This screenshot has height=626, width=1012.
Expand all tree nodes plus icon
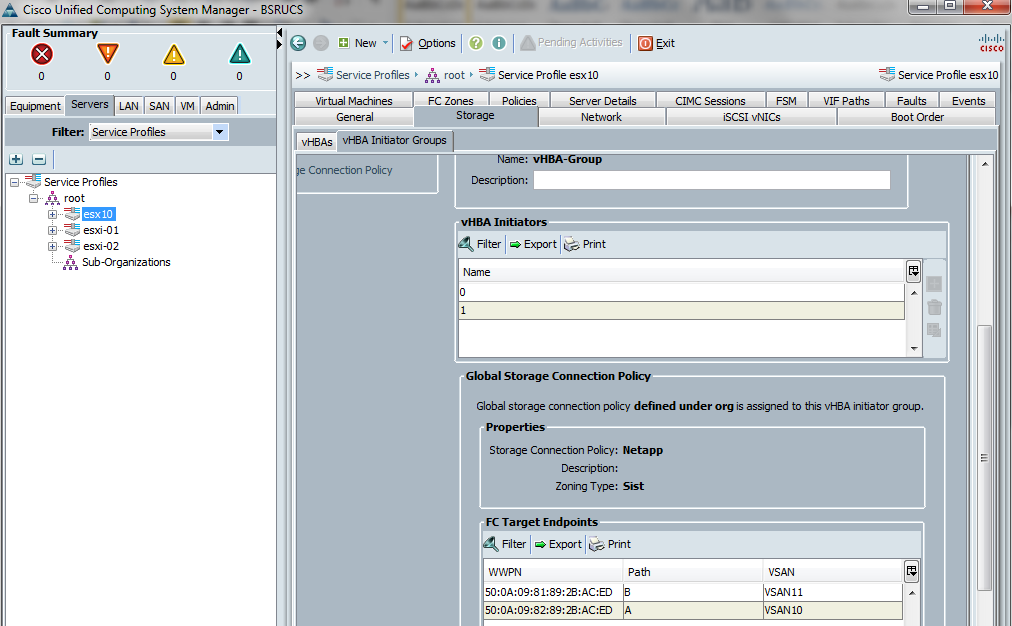pyautogui.click(x=16, y=159)
